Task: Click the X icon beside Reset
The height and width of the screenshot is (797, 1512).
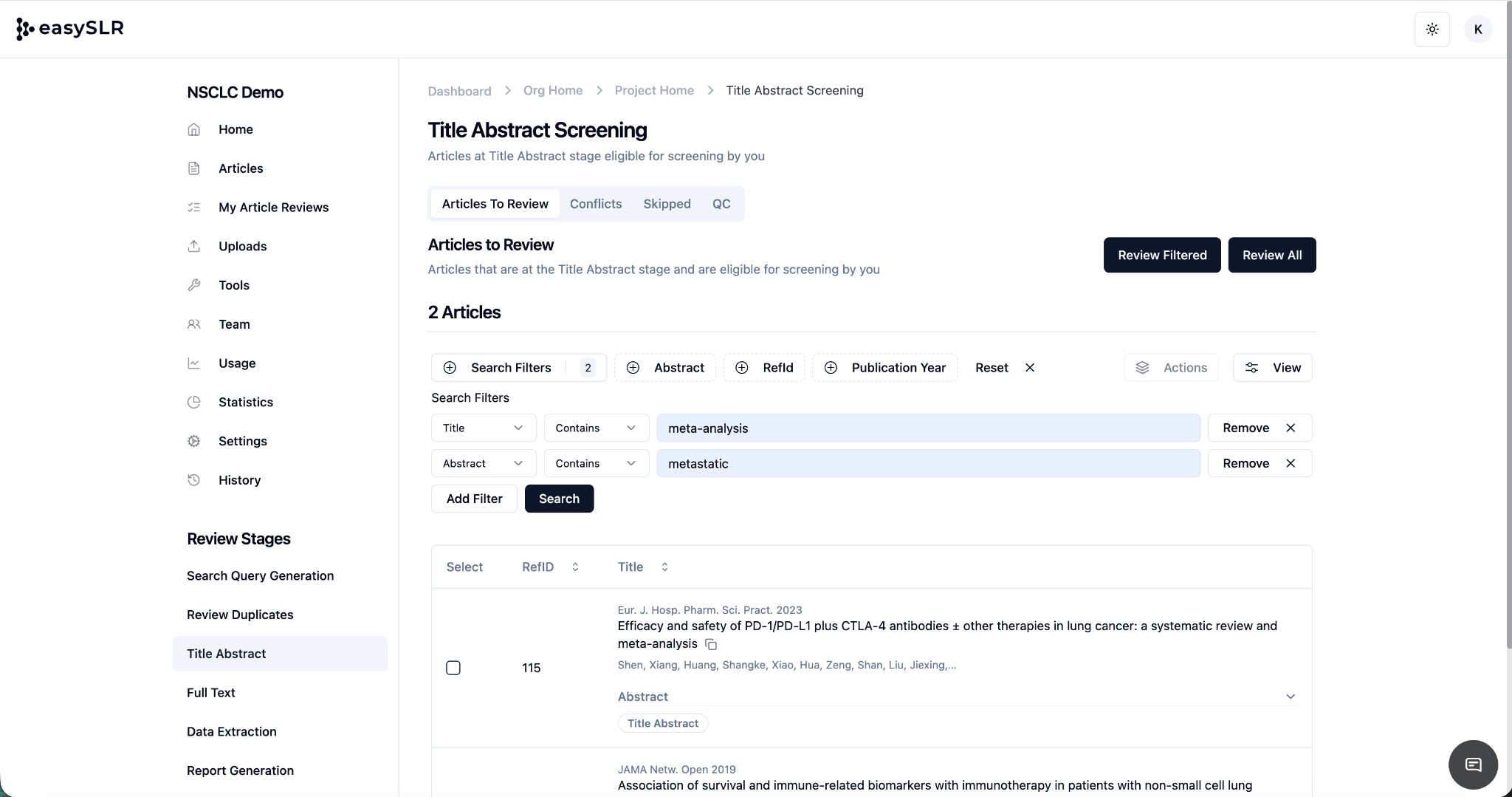Action: [1030, 368]
